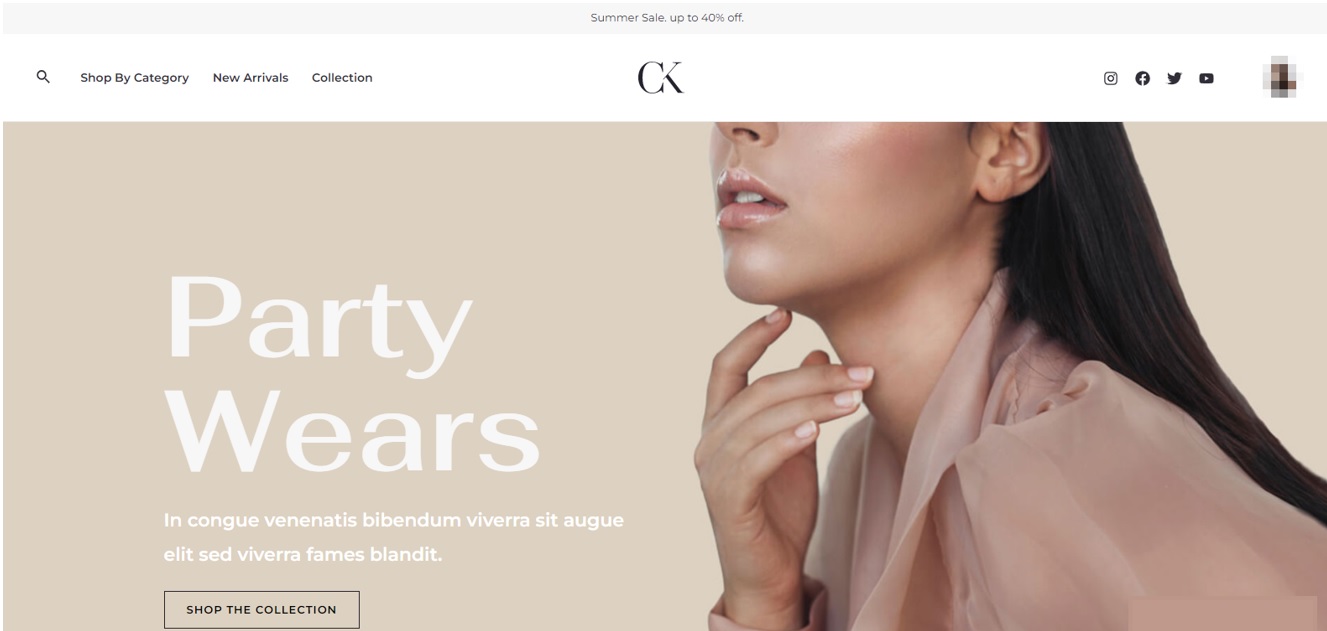This screenshot has width=1327, height=631.
Task: Open the Facebook social icon
Action: [1142, 78]
